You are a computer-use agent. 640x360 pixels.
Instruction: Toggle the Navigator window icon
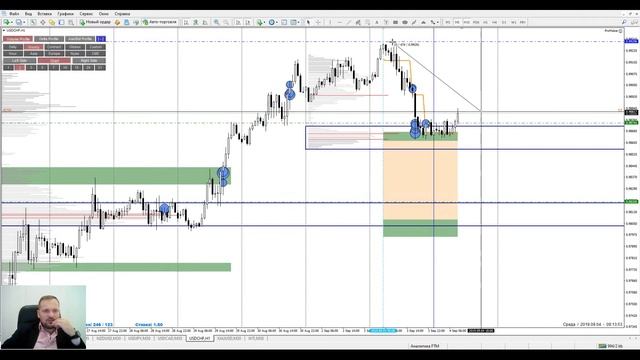point(52,22)
